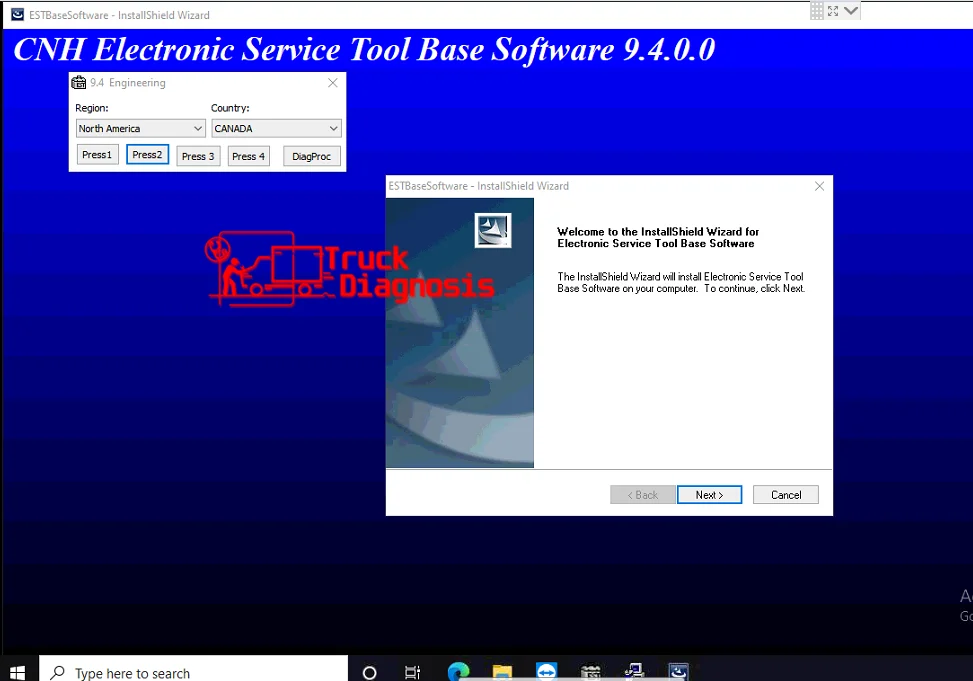The image size is (973, 681).
Task: Open the computer setup taskbar icon
Action: coord(634,672)
